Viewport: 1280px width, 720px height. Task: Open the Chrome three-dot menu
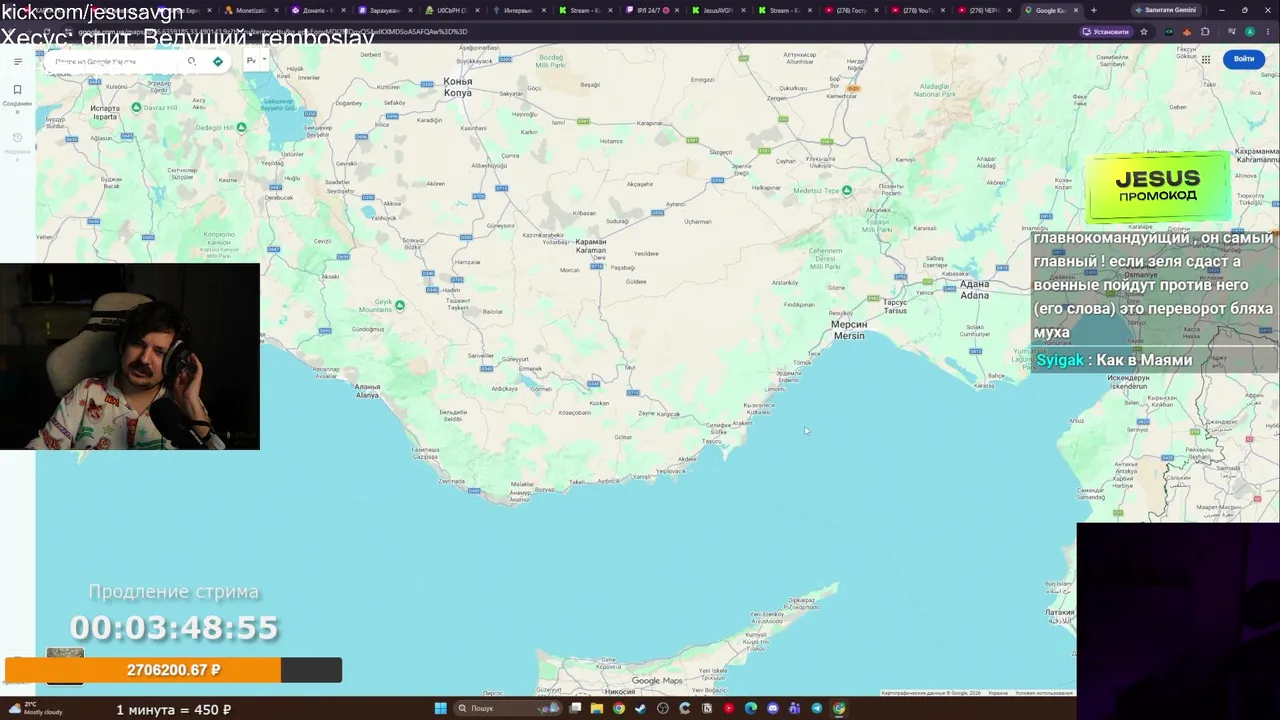[x=1267, y=32]
